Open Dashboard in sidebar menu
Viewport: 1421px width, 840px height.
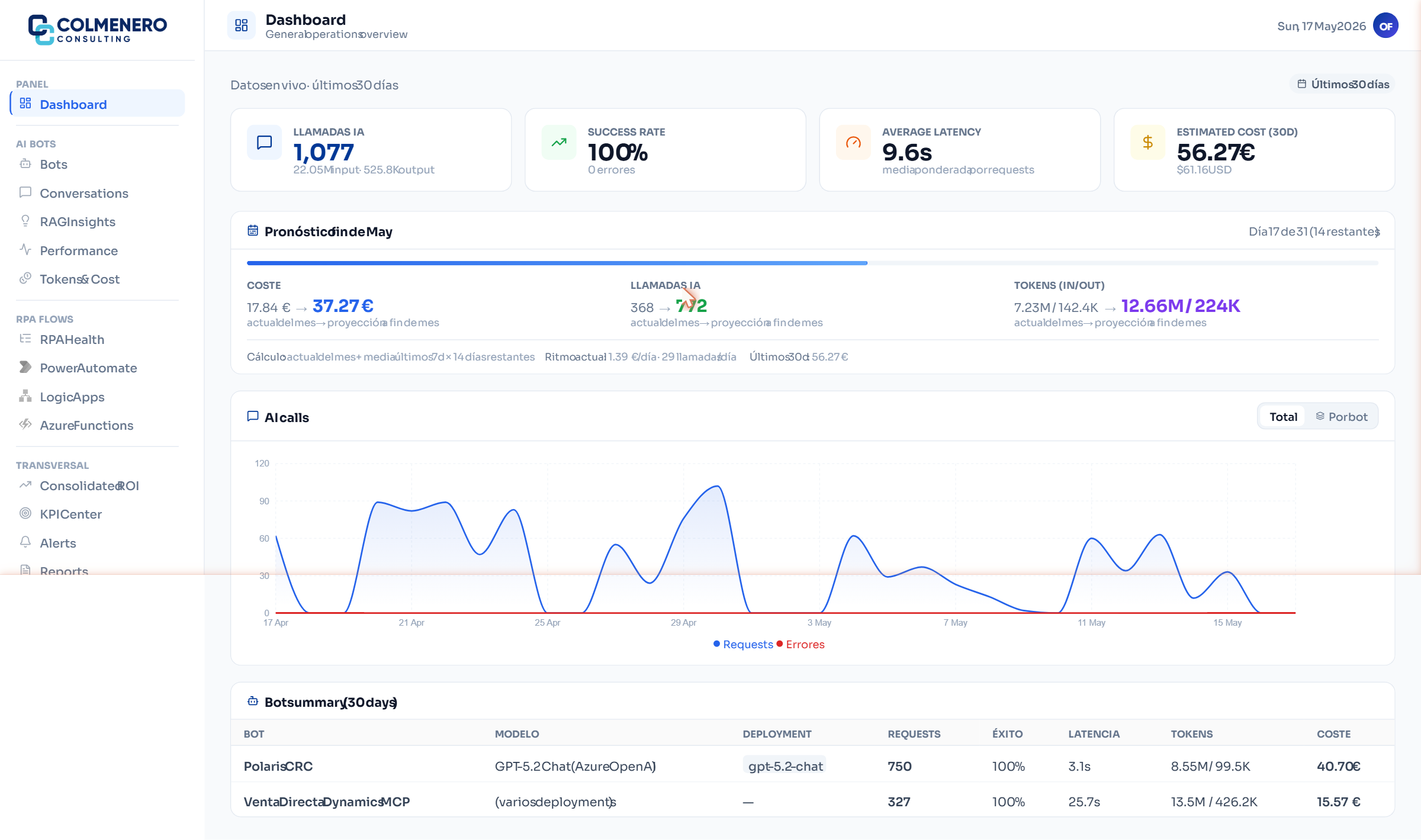coord(98,104)
